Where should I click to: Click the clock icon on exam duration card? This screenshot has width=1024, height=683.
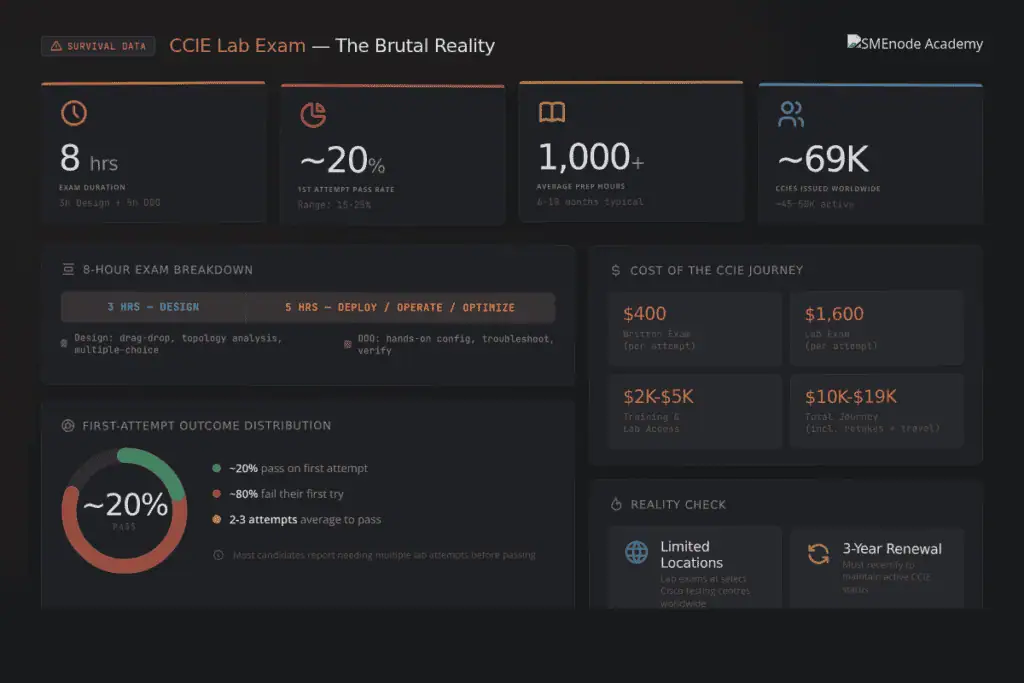74,113
